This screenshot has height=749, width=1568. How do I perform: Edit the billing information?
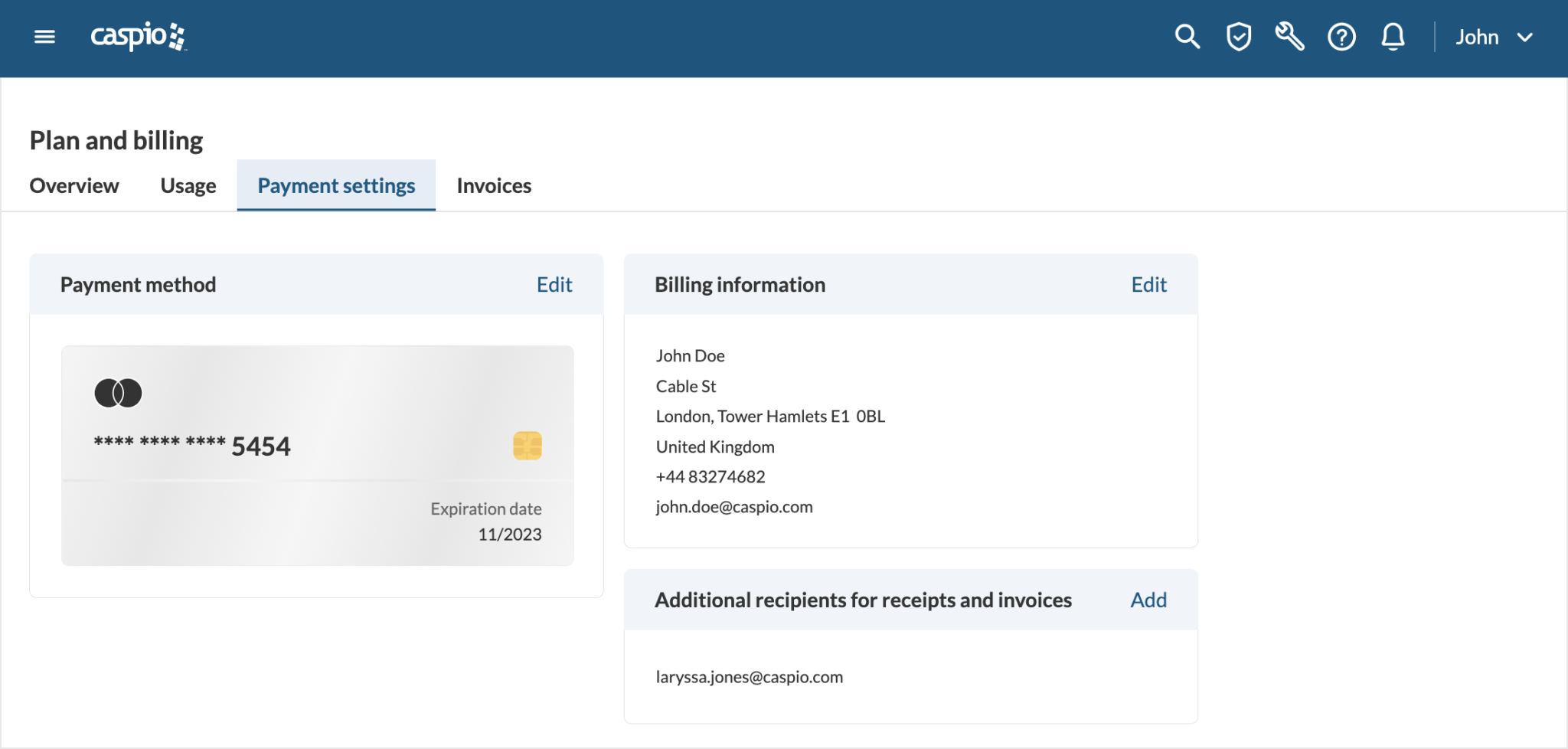(1148, 284)
